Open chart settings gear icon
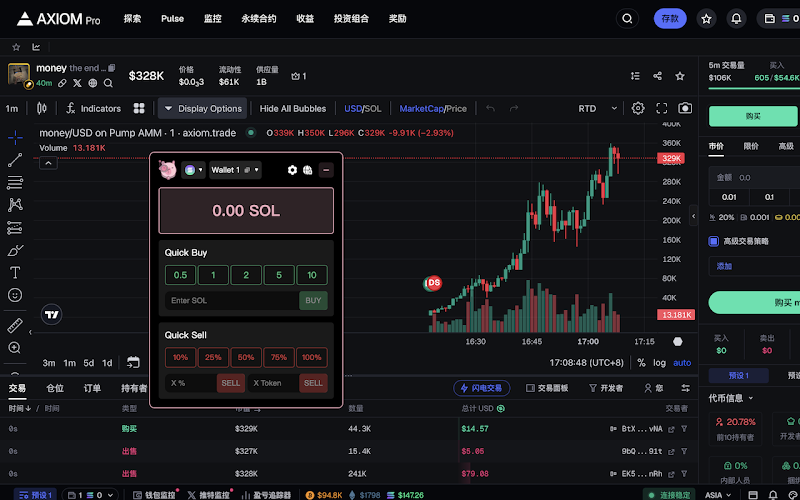Viewport: 800px width, 500px height. (x=638, y=108)
